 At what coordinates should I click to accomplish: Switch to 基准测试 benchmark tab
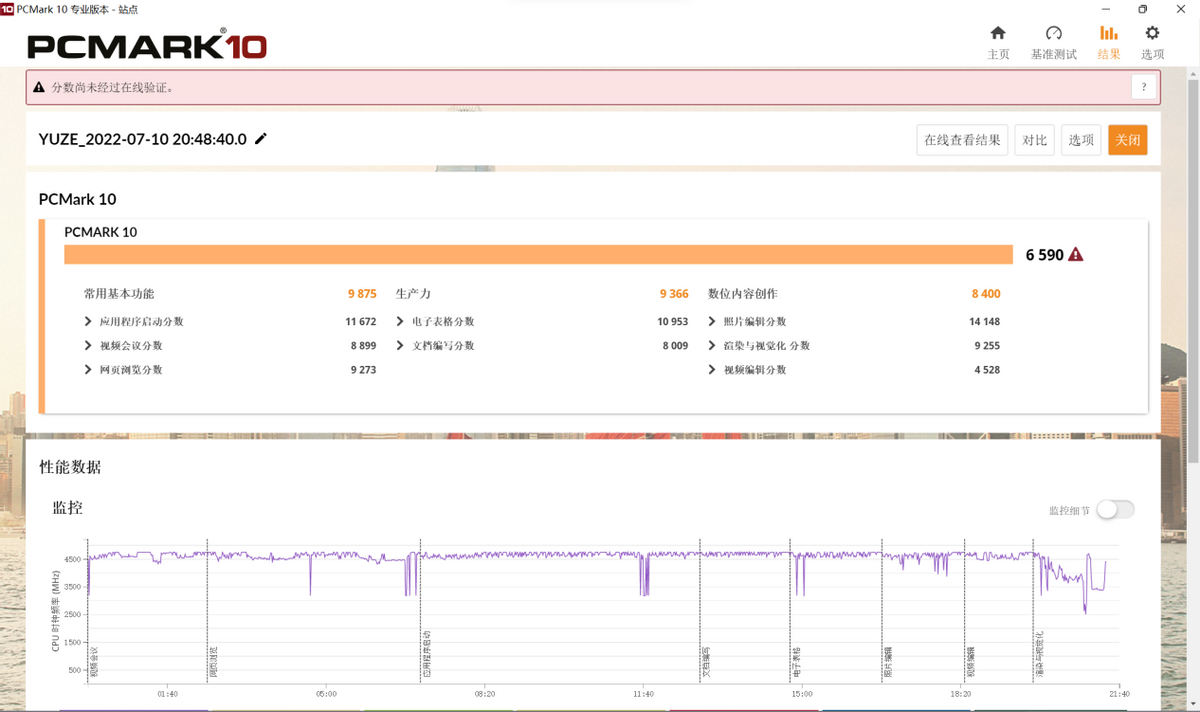pyautogui.click(x=1053, y=43)
